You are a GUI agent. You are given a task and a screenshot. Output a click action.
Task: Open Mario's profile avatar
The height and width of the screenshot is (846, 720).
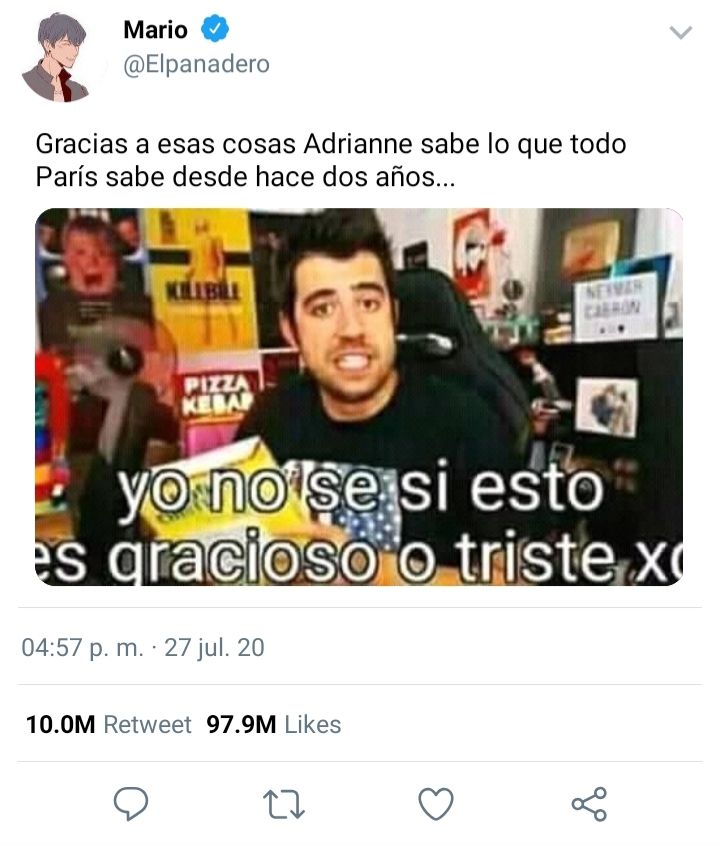55,57
